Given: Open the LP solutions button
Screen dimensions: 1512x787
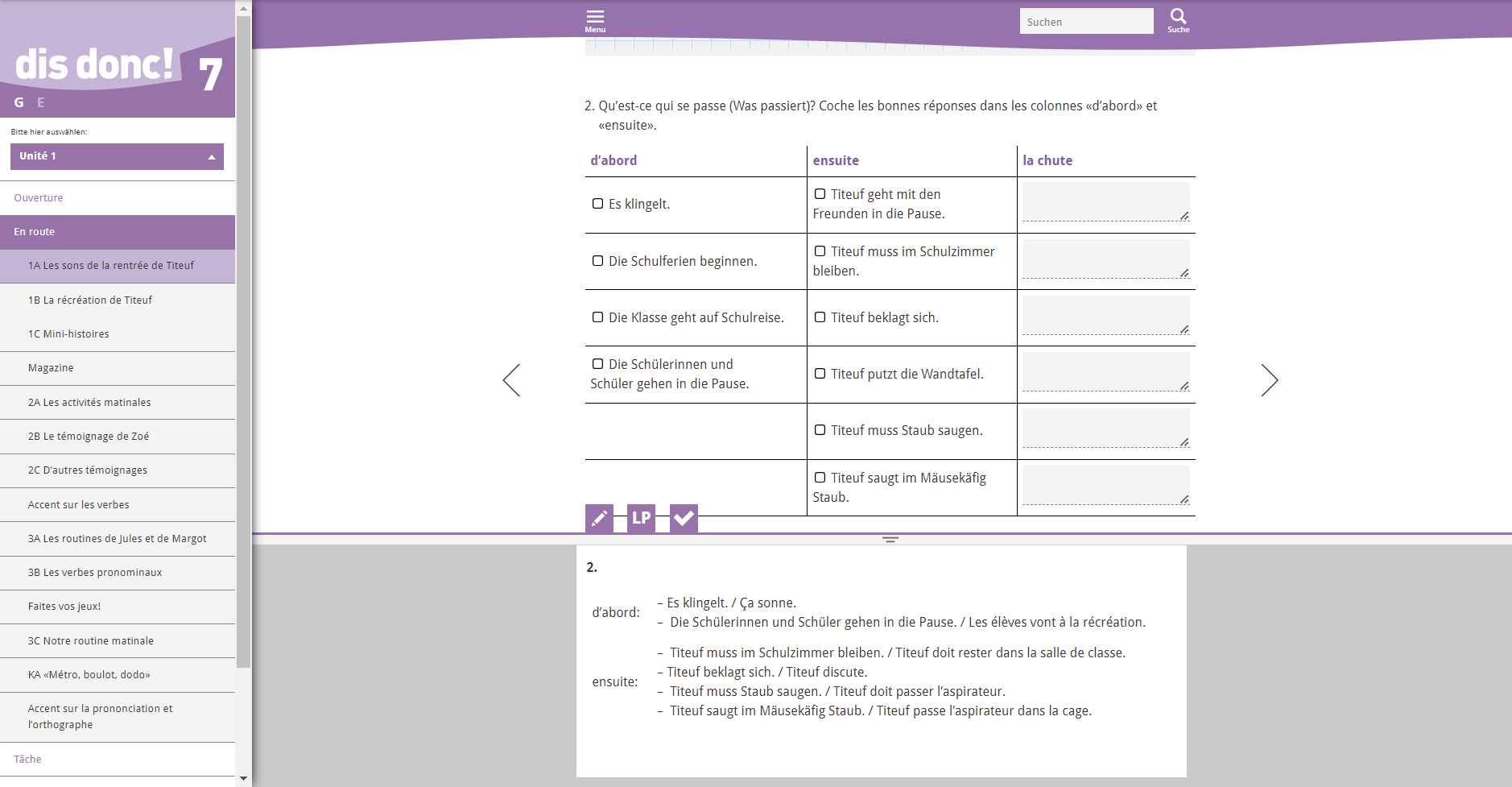Looking at the screenshot, I should point(641,518).
